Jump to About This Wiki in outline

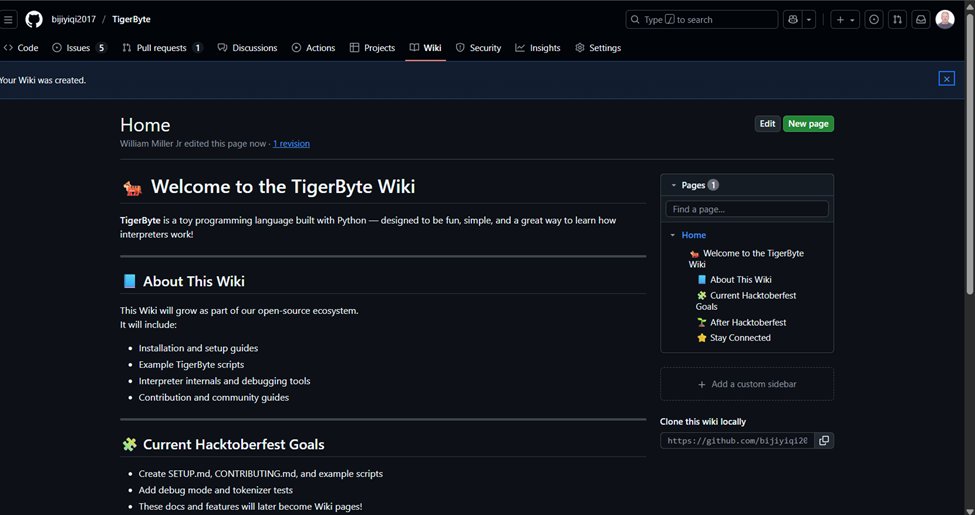click(734, 280)
